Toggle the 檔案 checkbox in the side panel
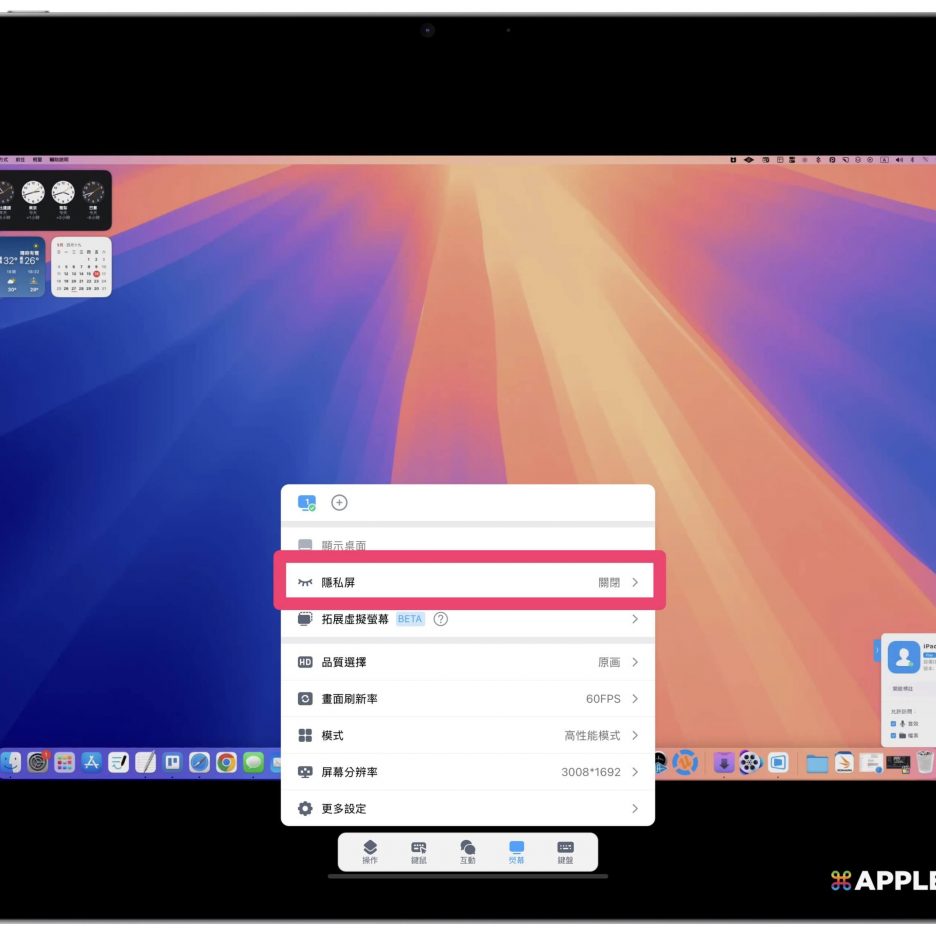The width and height of the screenshot is (936, 936). (893, 735)
